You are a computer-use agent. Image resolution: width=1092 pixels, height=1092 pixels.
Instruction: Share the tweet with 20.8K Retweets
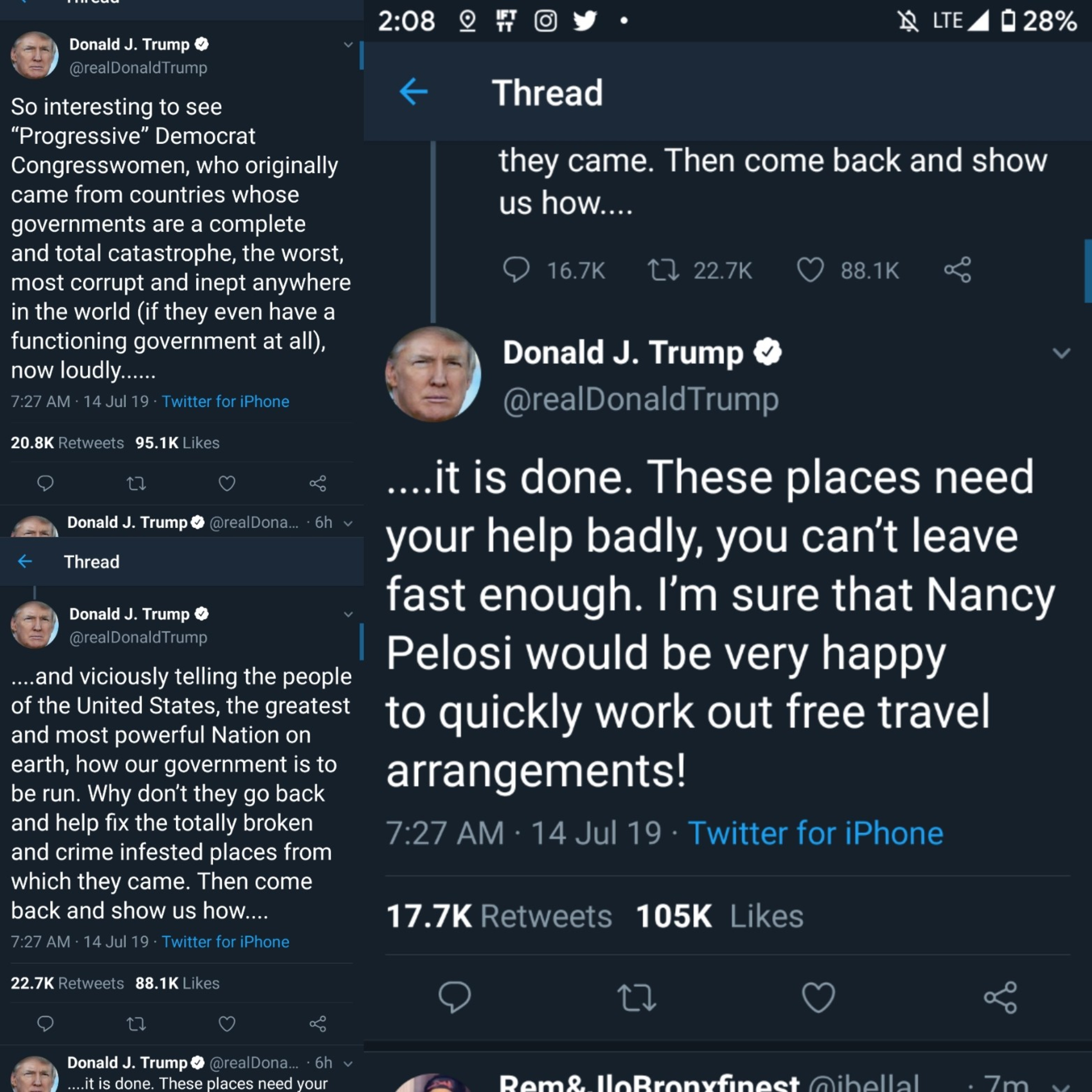[318, 483]
